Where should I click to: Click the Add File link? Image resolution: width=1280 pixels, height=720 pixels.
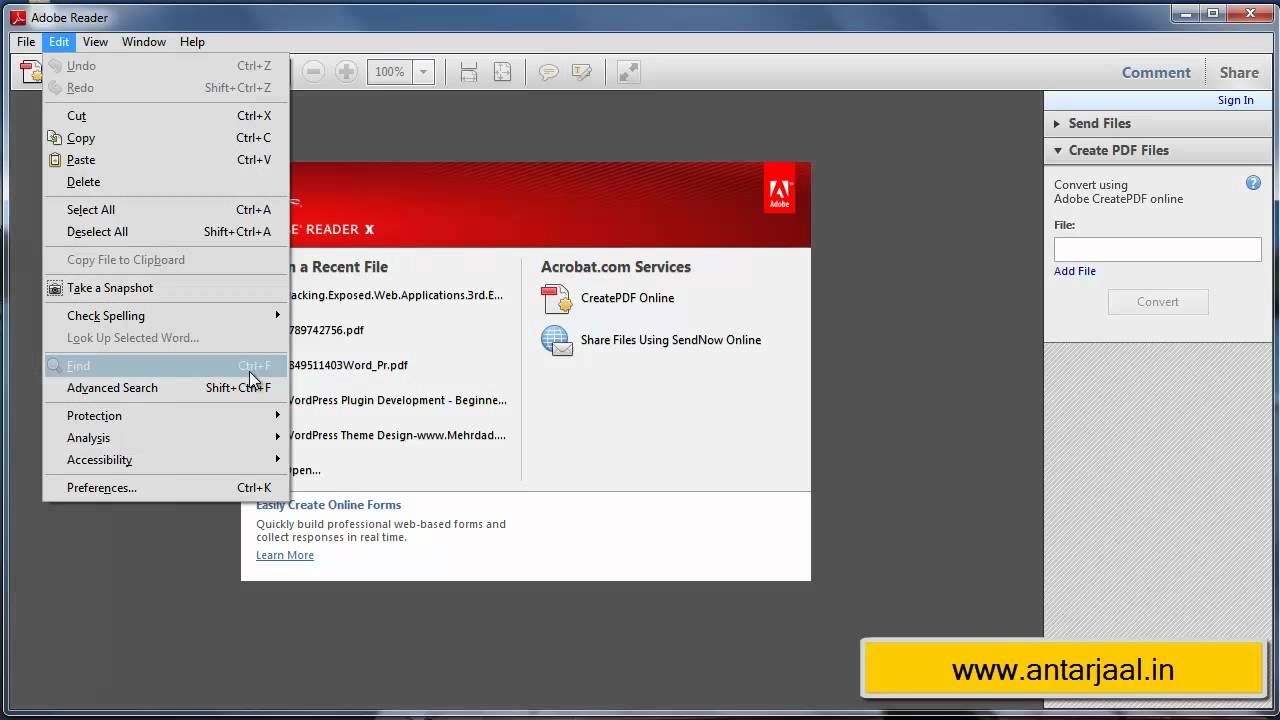click(1075, 271)
